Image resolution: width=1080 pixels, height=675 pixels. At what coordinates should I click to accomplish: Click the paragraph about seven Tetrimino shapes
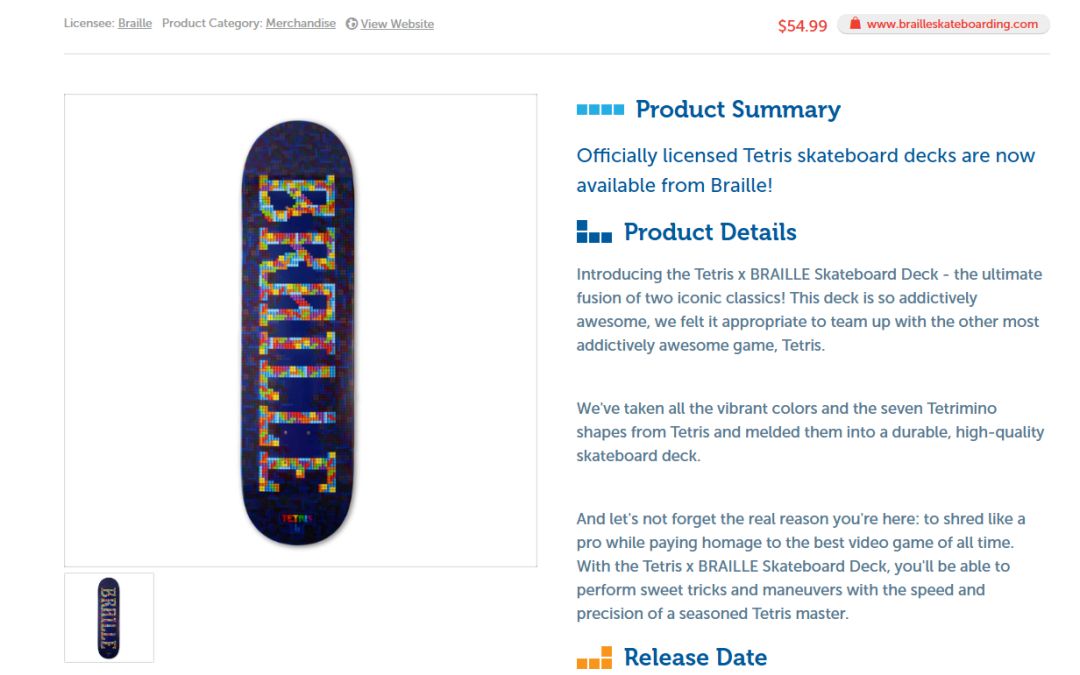[810, 432]
